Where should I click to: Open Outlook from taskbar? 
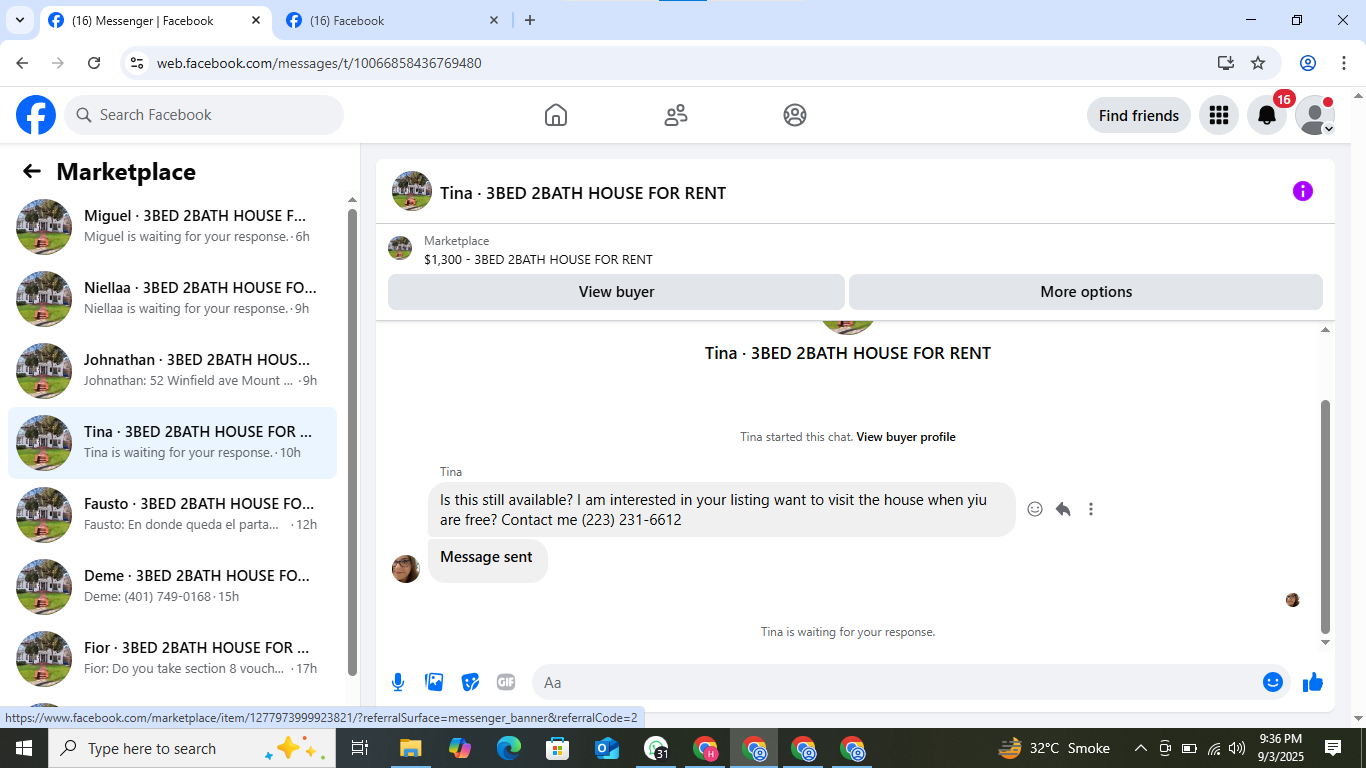coord(607,748)
